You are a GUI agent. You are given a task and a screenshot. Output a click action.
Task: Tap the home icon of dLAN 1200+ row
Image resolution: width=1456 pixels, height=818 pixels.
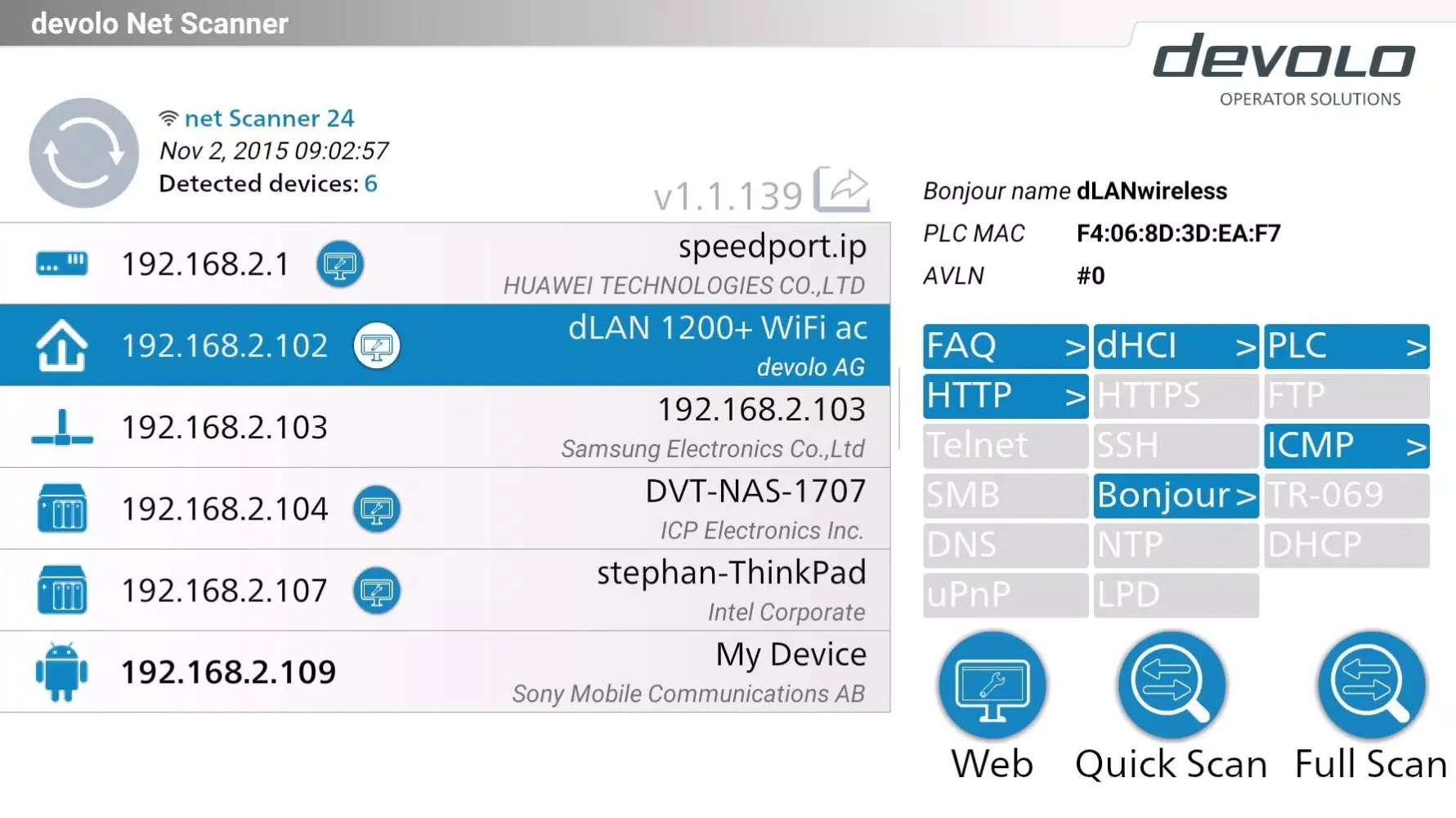point(62,346)
